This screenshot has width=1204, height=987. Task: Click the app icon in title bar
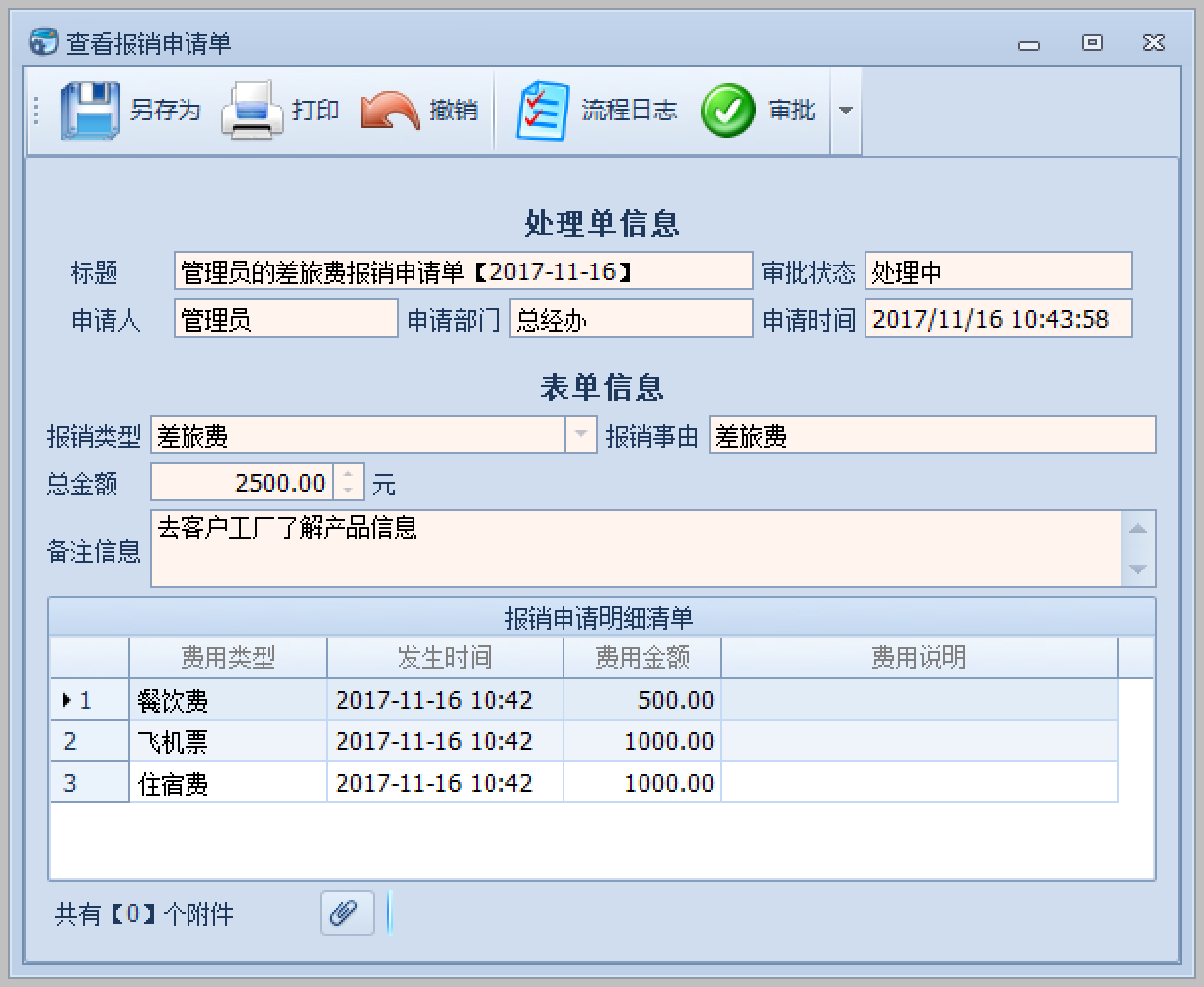44,42
